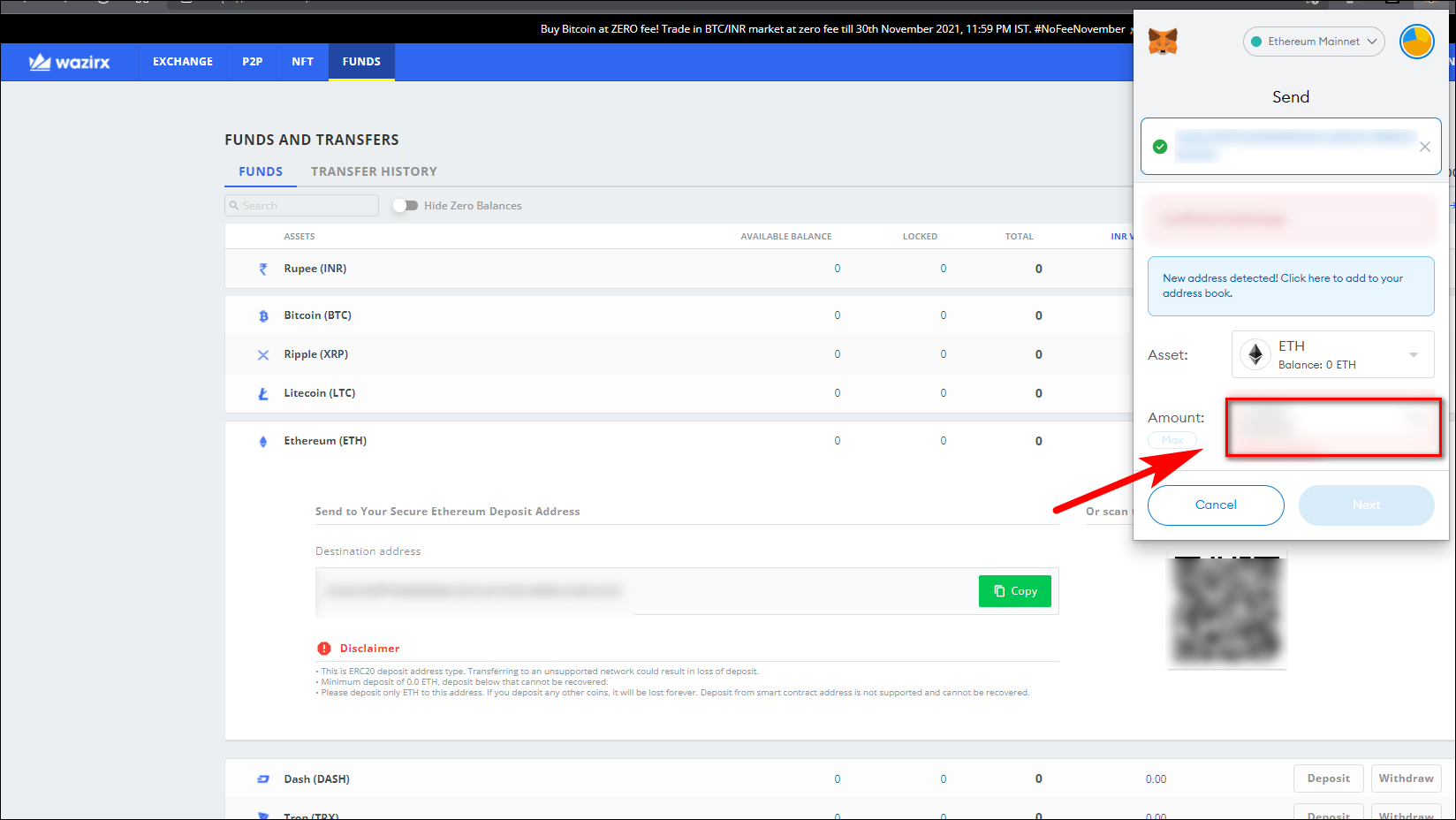This screenshot has width=1456, height=820.
Task: Clear the recipient address with X
Action: [x=1425, y=147]
